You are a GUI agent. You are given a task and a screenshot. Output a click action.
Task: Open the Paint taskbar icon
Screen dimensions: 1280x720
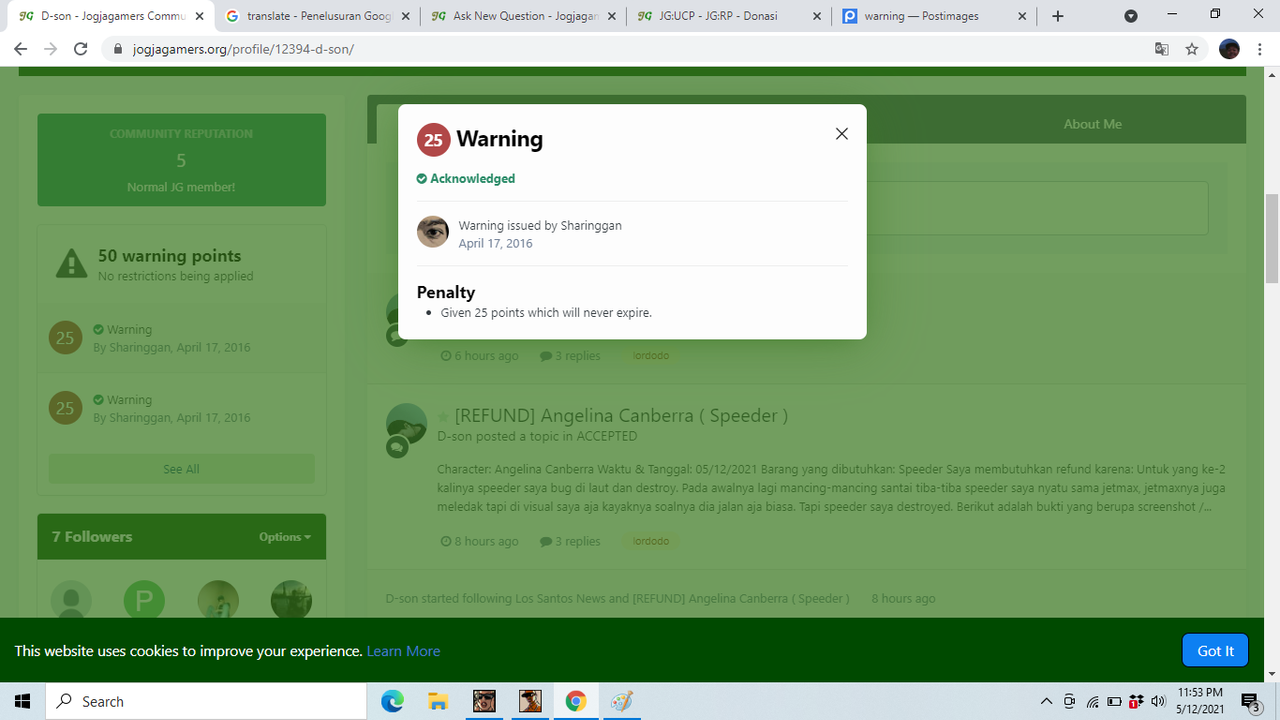tap(621, 701)
